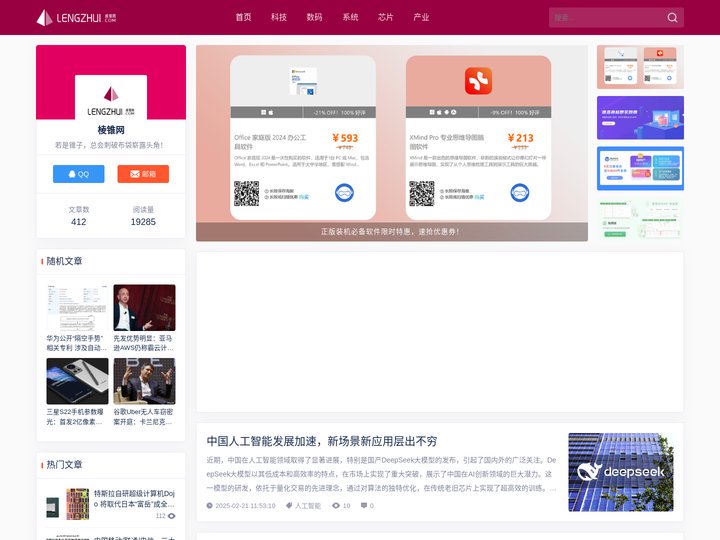720x540 pixels.
Task: Click the QR code on Office card
Action: click(247, 193)
